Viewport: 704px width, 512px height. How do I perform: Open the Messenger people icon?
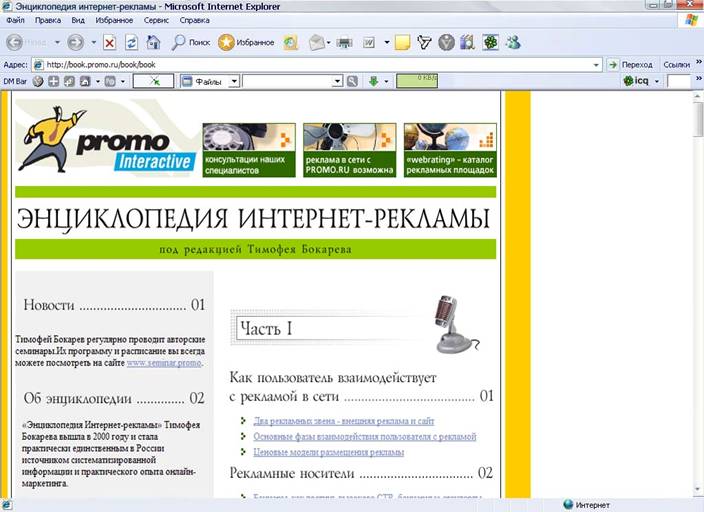pos(513,43)
